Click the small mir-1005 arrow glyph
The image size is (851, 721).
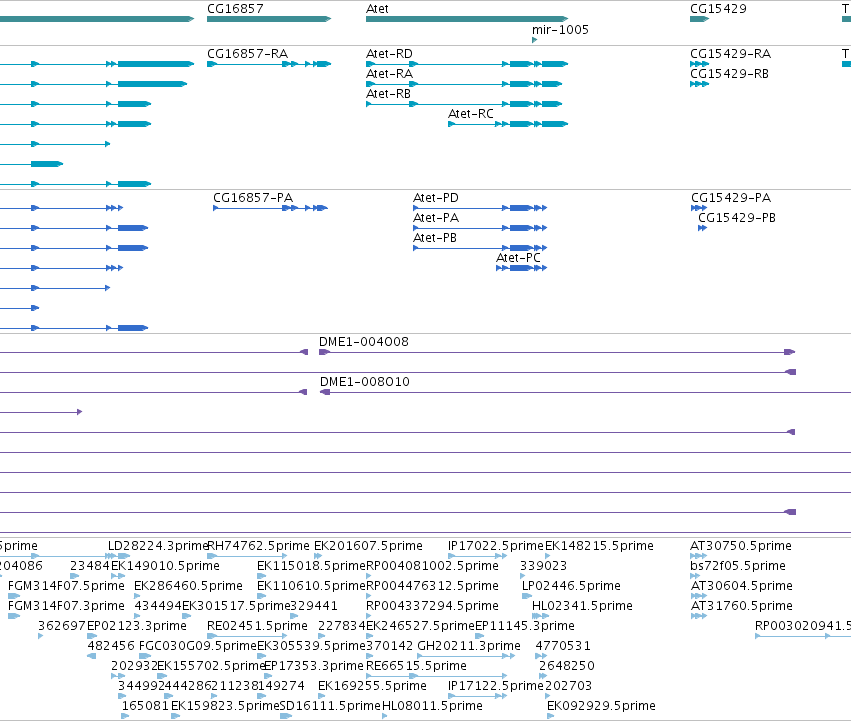coord(535,40)
